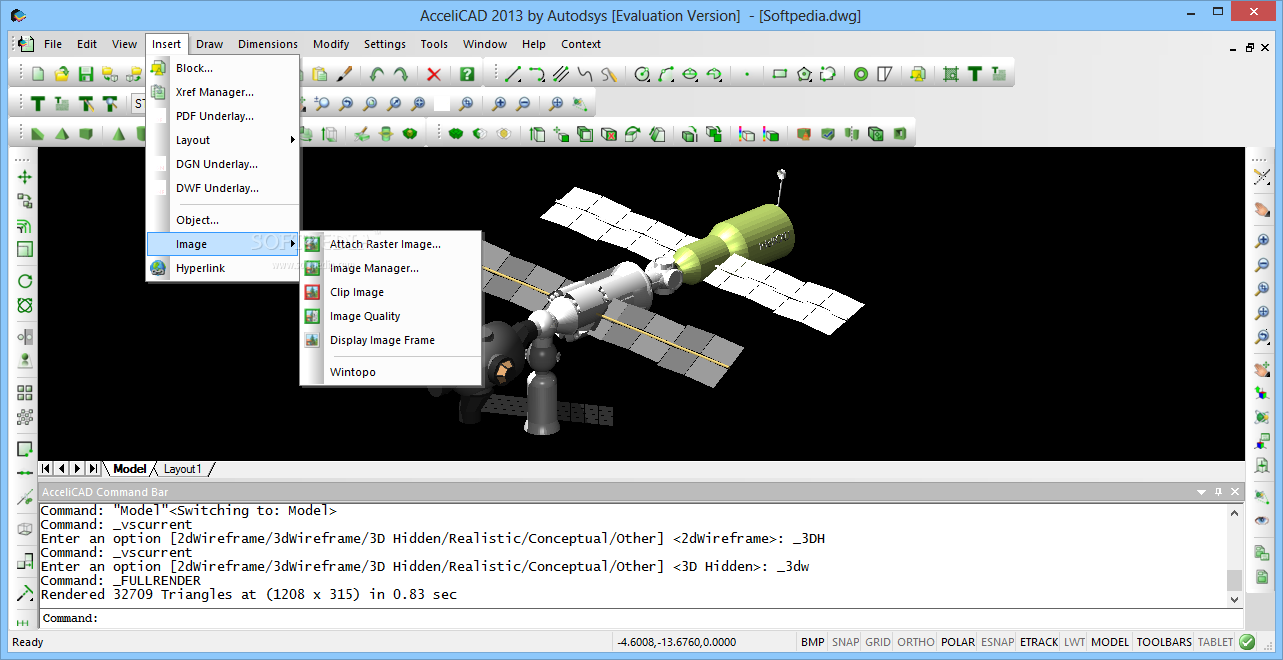Toggle ESNAP in the status bar
This screenshot has height=660, width=1283.
click(997, 642)
